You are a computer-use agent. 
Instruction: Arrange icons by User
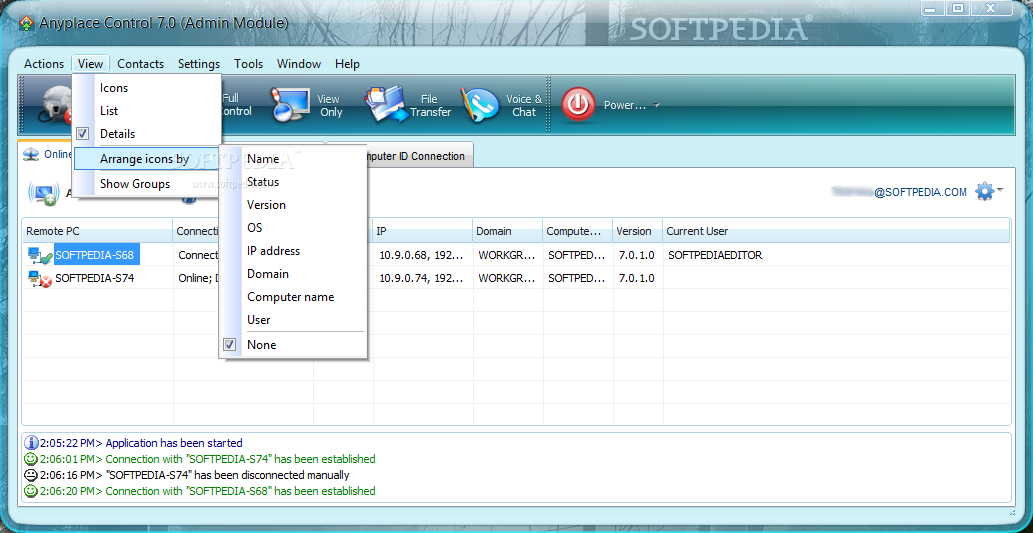[x=293, y=320]
